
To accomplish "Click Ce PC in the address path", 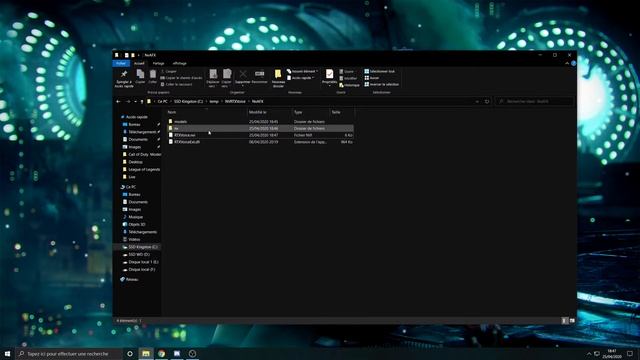I will [x=162, y=101].
